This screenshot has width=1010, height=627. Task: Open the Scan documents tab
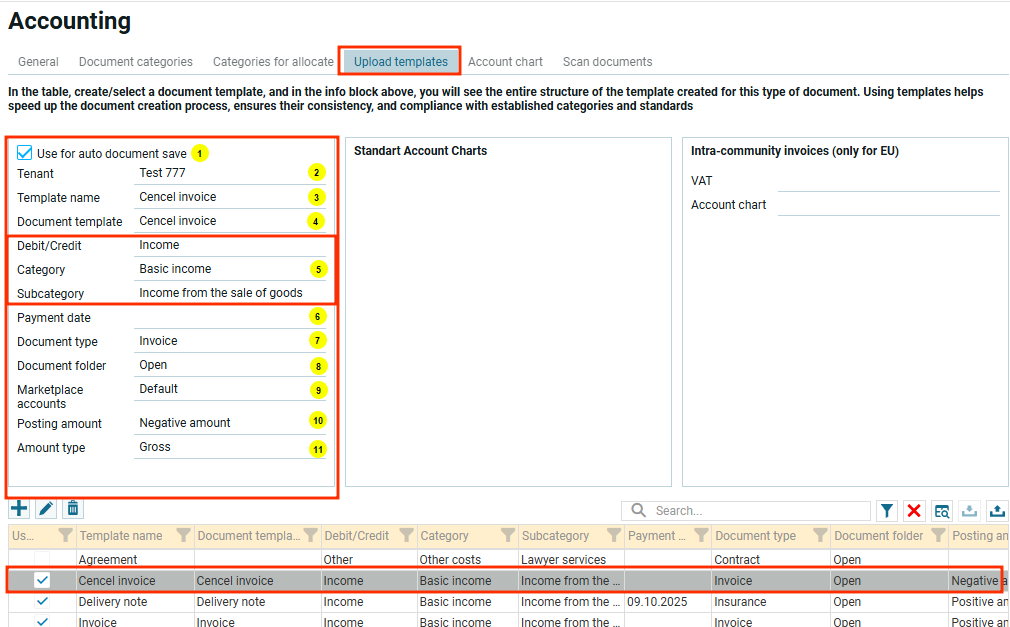point(607,62)
